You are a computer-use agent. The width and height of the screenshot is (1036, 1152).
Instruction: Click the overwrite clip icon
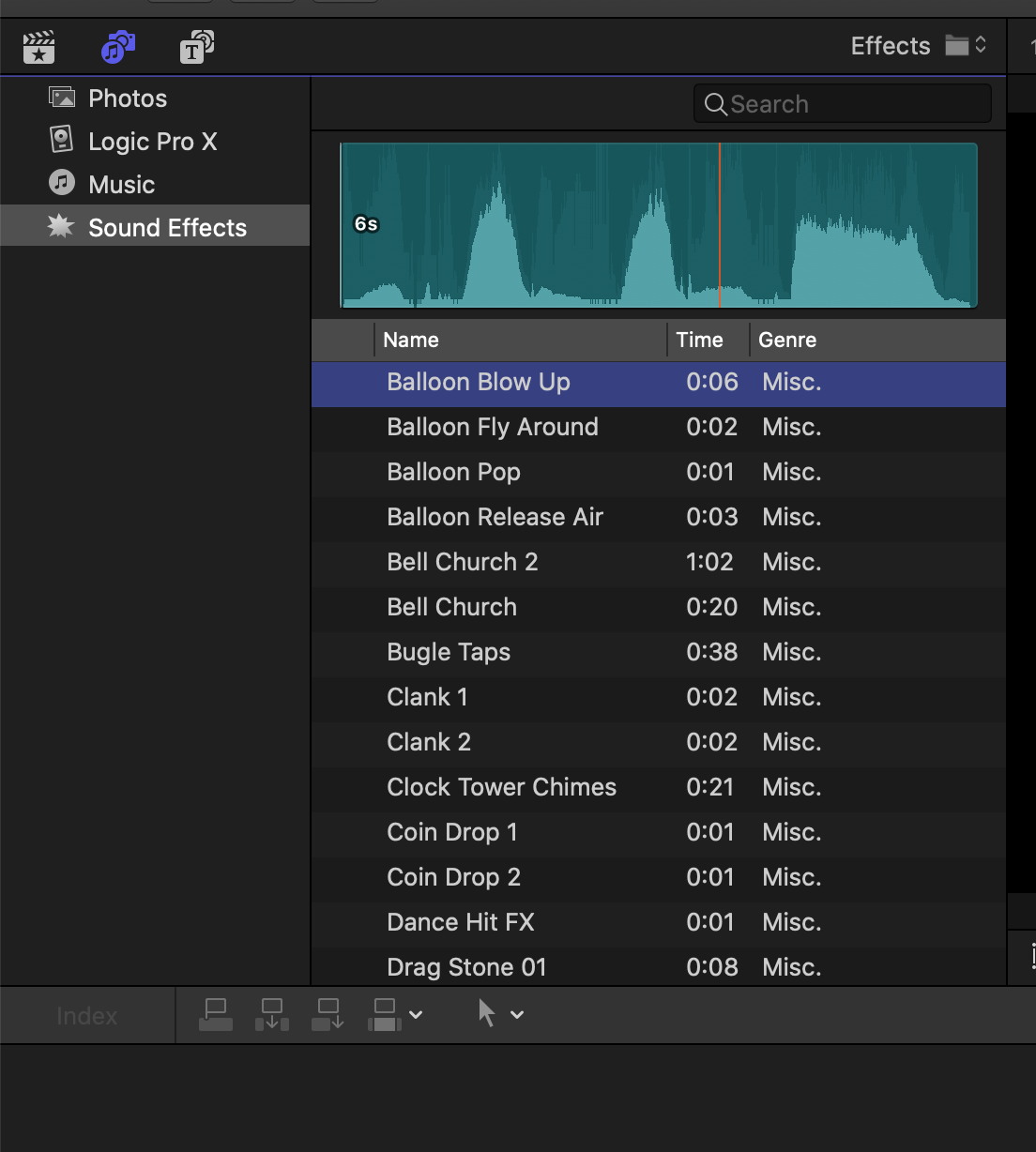coord(385,1014)
